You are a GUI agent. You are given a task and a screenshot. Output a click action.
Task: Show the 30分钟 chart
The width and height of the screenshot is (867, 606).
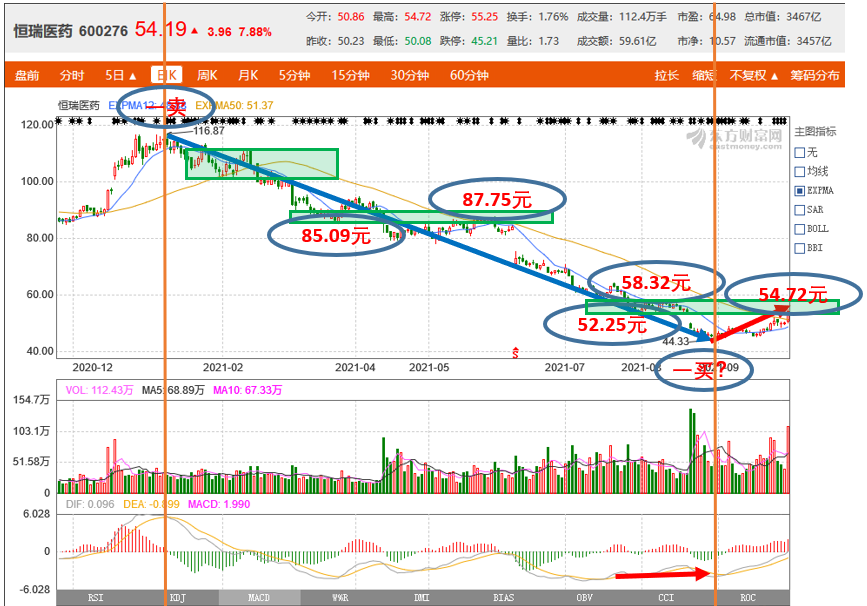(x=410, y=75)
